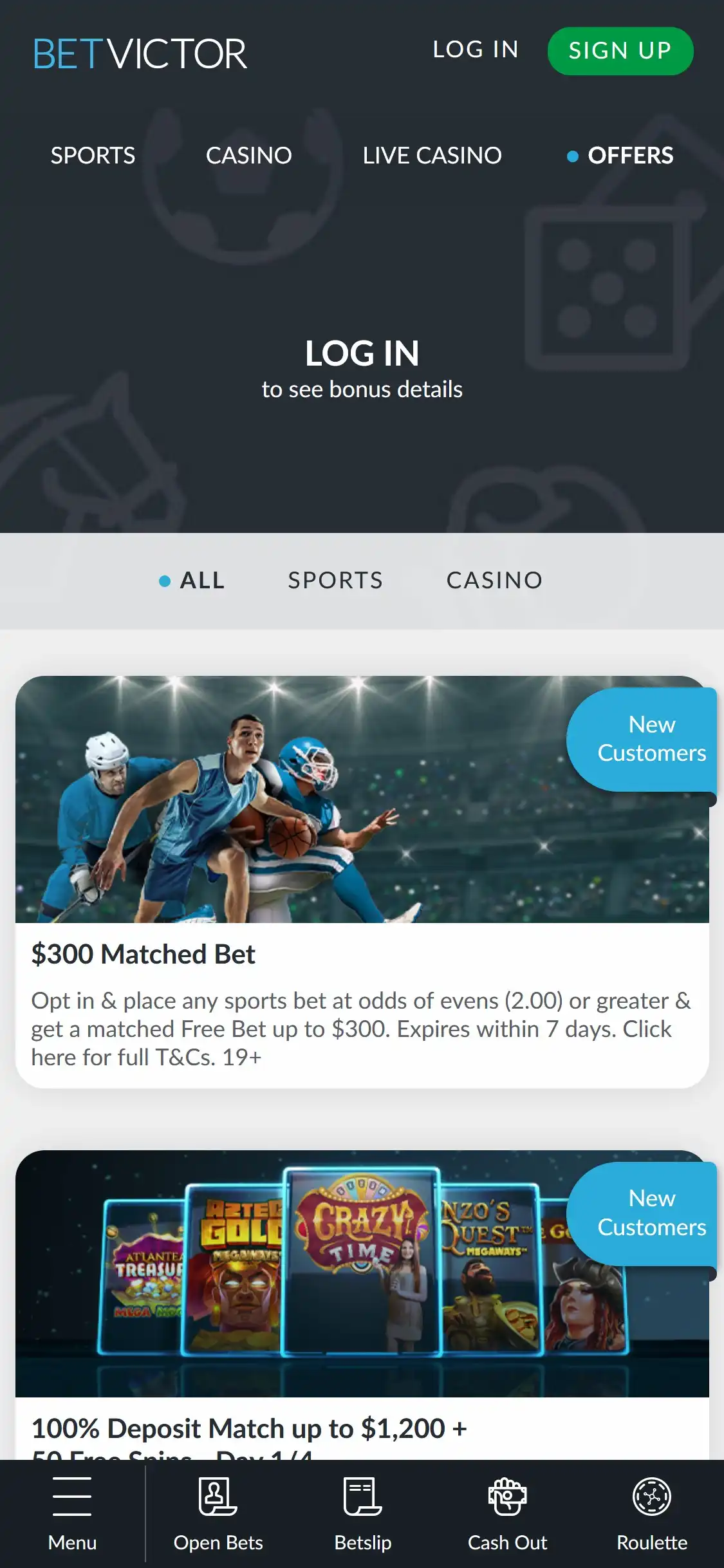Filter offers by CASINO category
Image resolution: width=724 pixels, height=1568 pixels.
[495, 581]
